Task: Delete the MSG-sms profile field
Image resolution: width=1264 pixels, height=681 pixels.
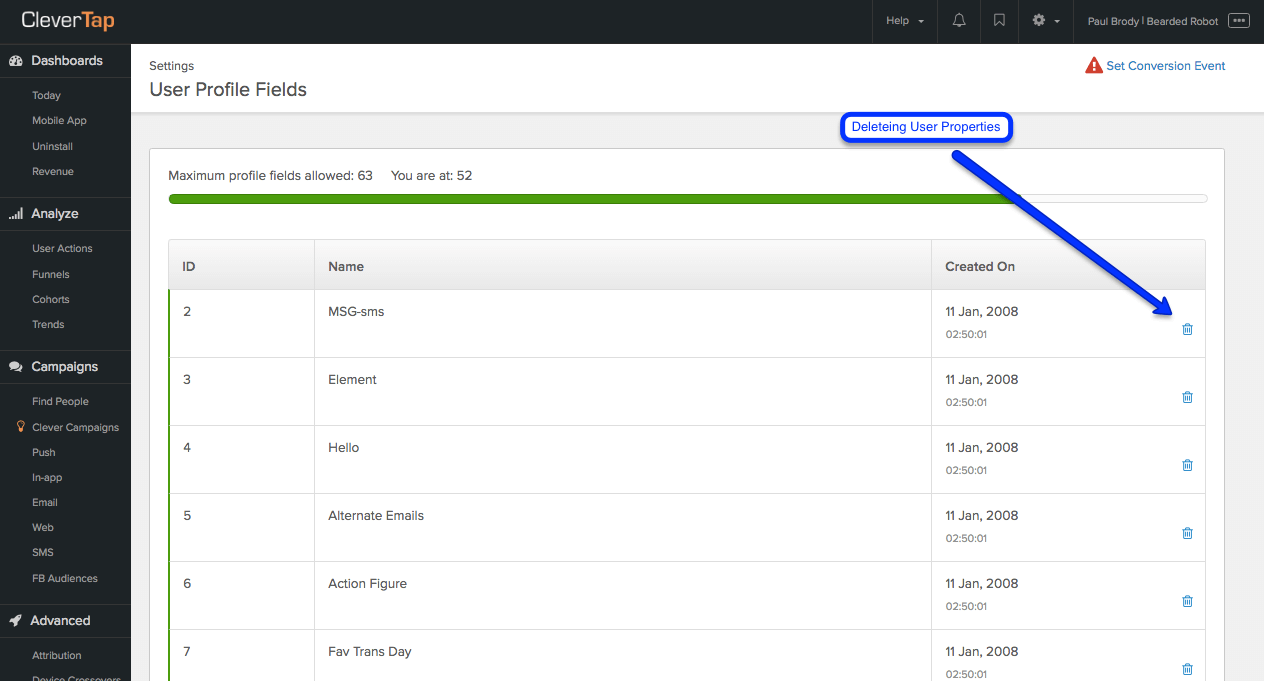Action: pyautogui.click(x=1187, y=329)
